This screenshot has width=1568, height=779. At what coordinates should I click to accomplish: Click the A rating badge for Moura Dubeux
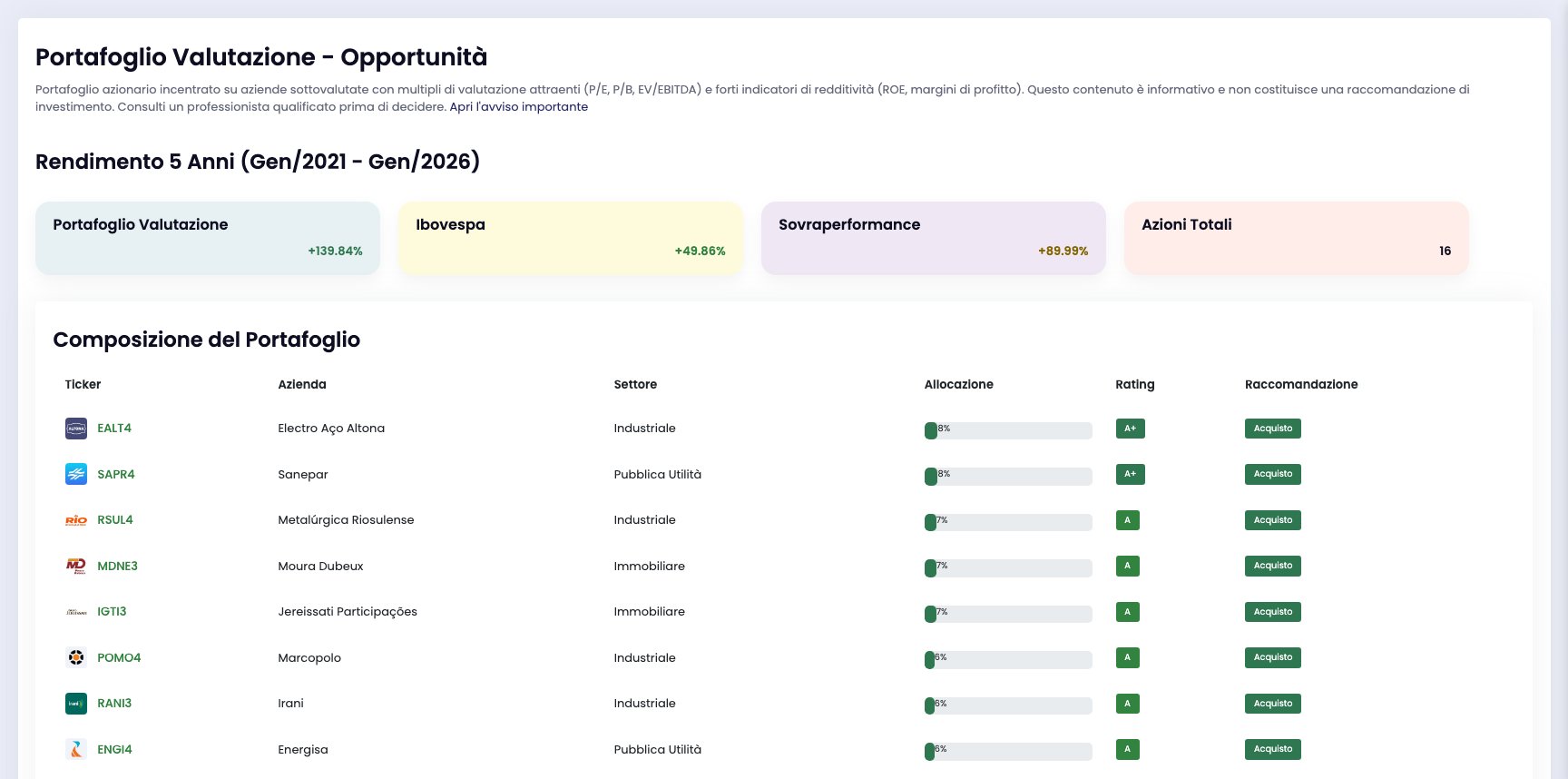1127,566
